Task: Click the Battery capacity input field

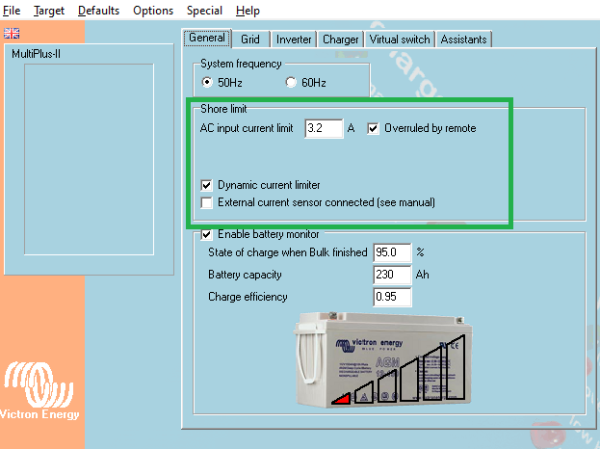Action: (x=392, y=274)
